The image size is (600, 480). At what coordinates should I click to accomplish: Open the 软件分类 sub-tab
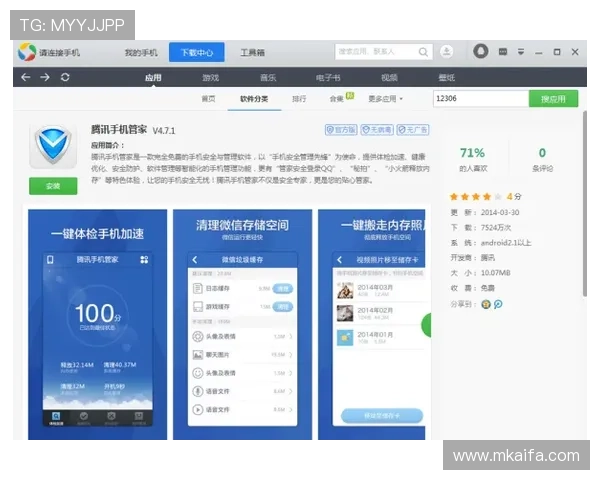tap(254, 99)
